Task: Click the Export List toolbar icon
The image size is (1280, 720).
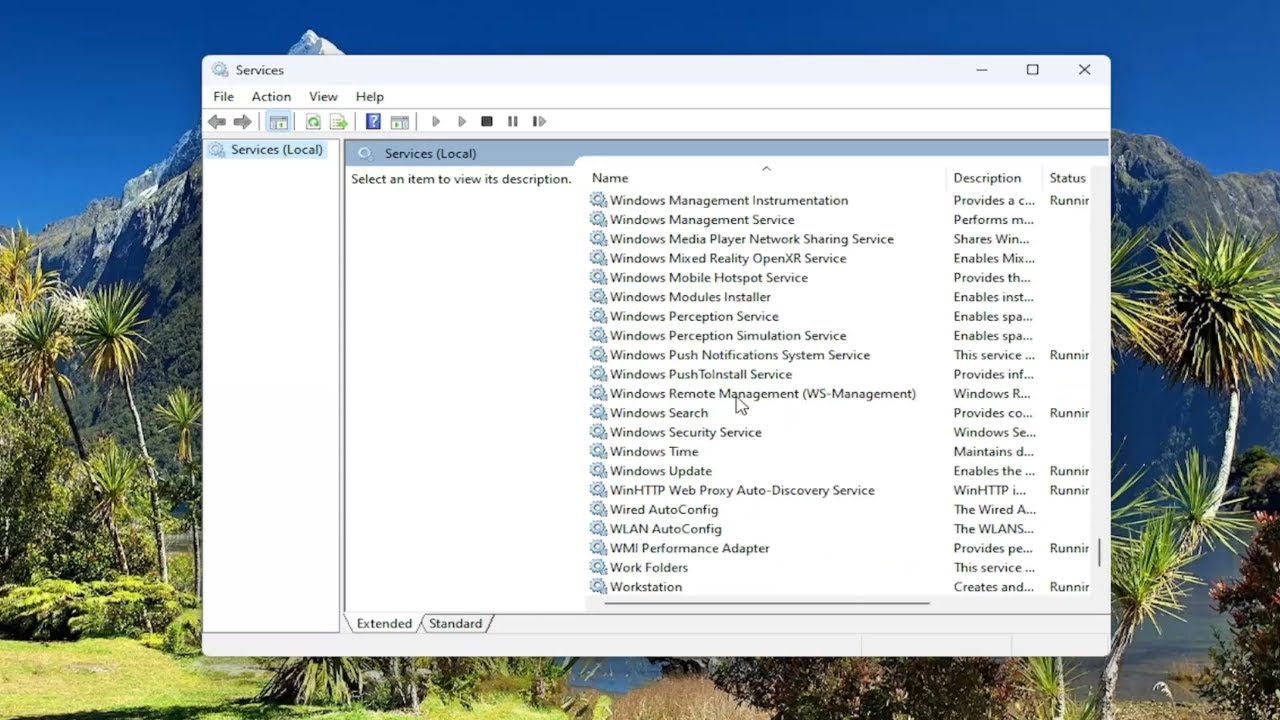Action: tap(339, 122)
